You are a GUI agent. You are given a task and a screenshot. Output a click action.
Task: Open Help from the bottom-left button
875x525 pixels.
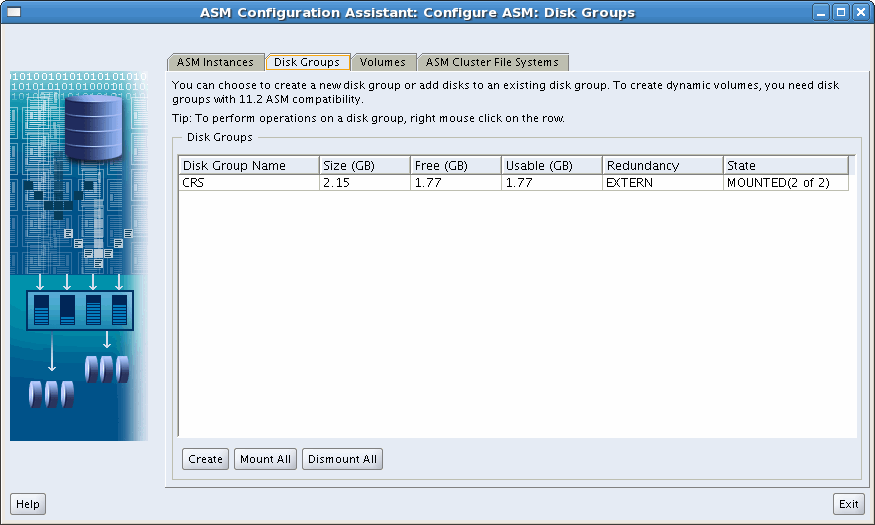pos(28,504)
